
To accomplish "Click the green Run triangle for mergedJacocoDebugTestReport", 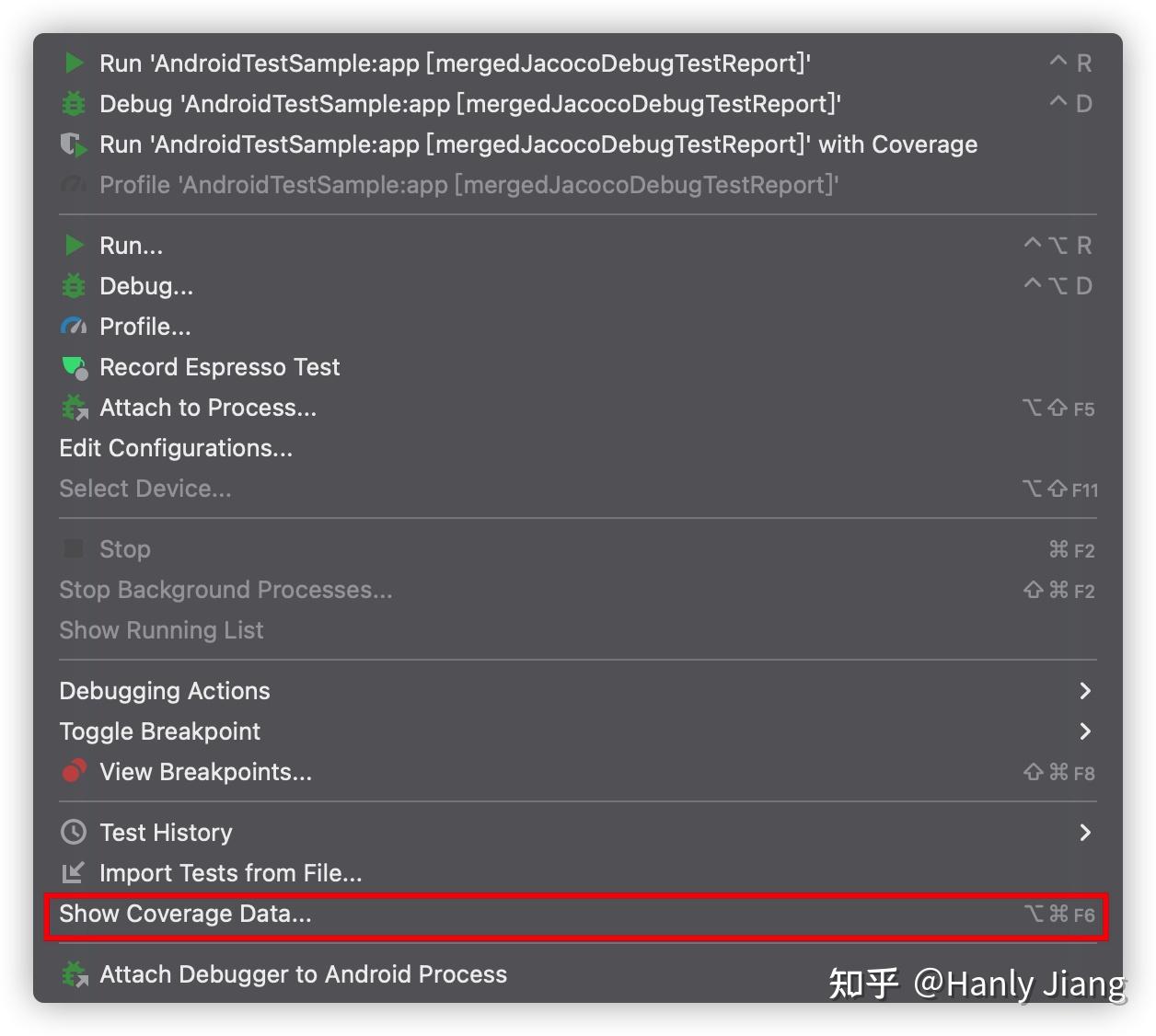I will pyautogui.click(x=74, y=63).
